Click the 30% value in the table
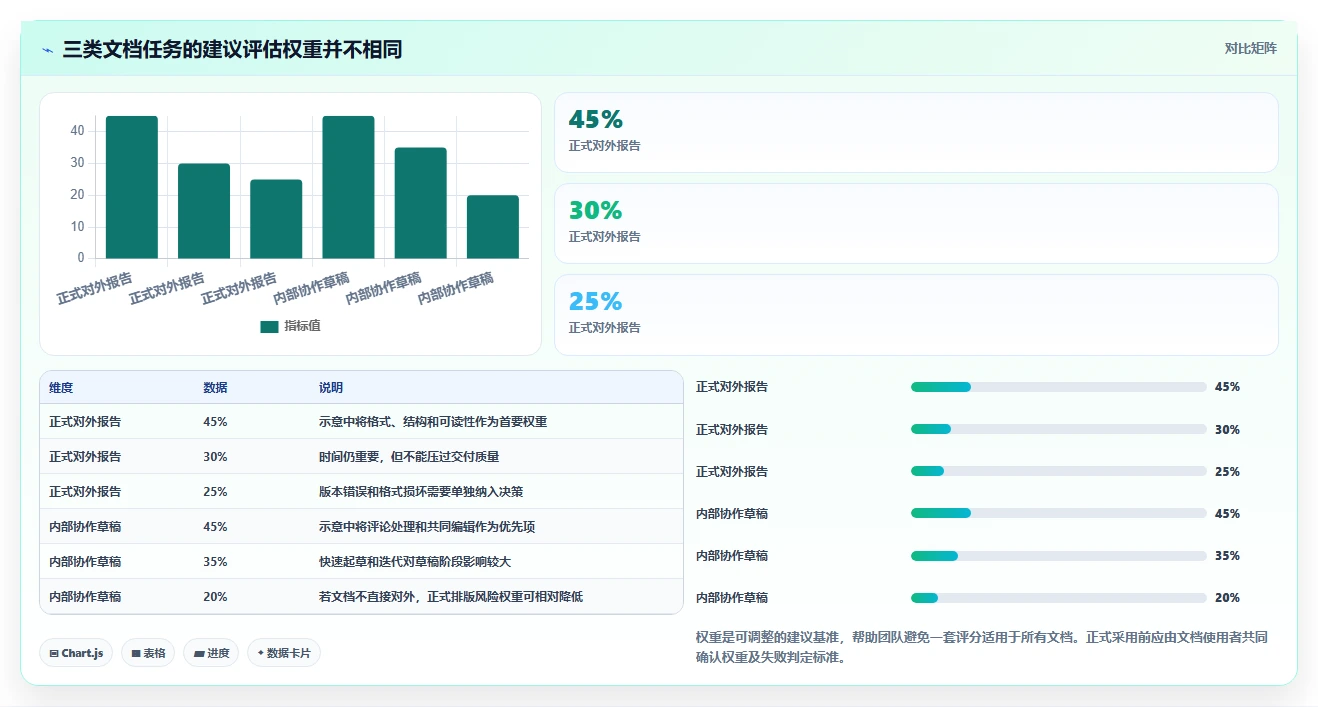 coord(215,457)
